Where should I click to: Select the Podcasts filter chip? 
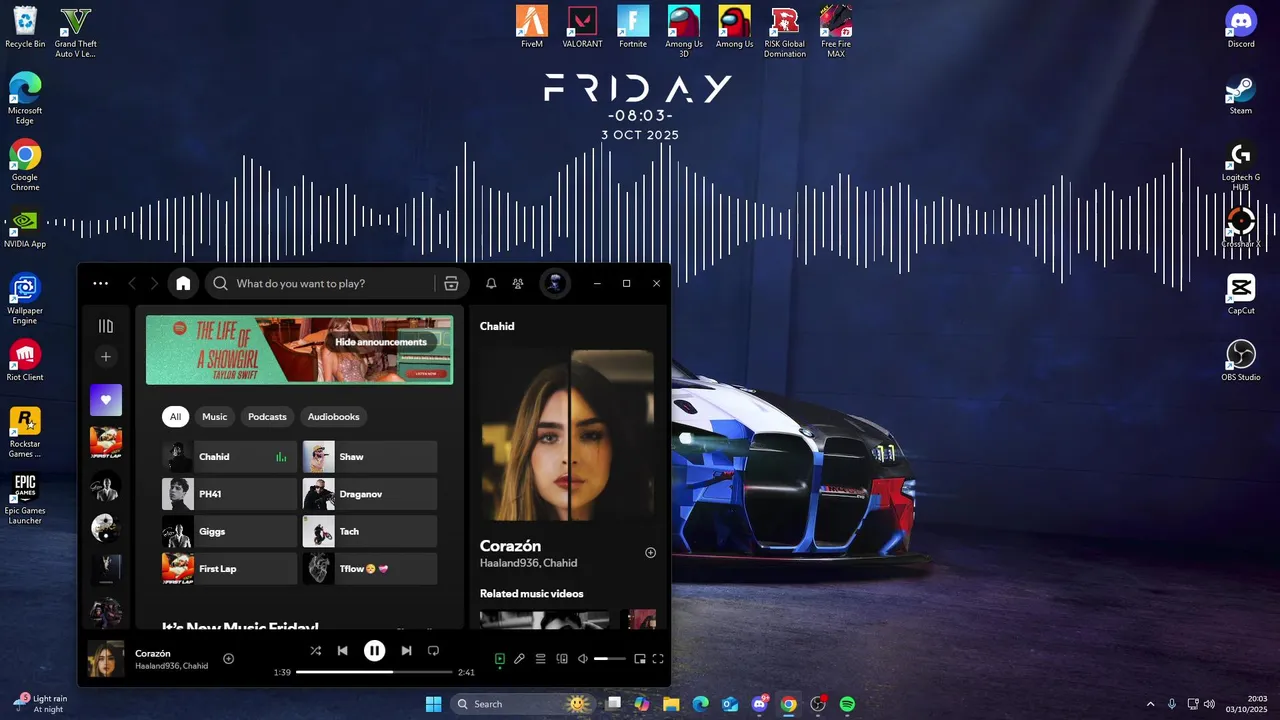(267, 417)
